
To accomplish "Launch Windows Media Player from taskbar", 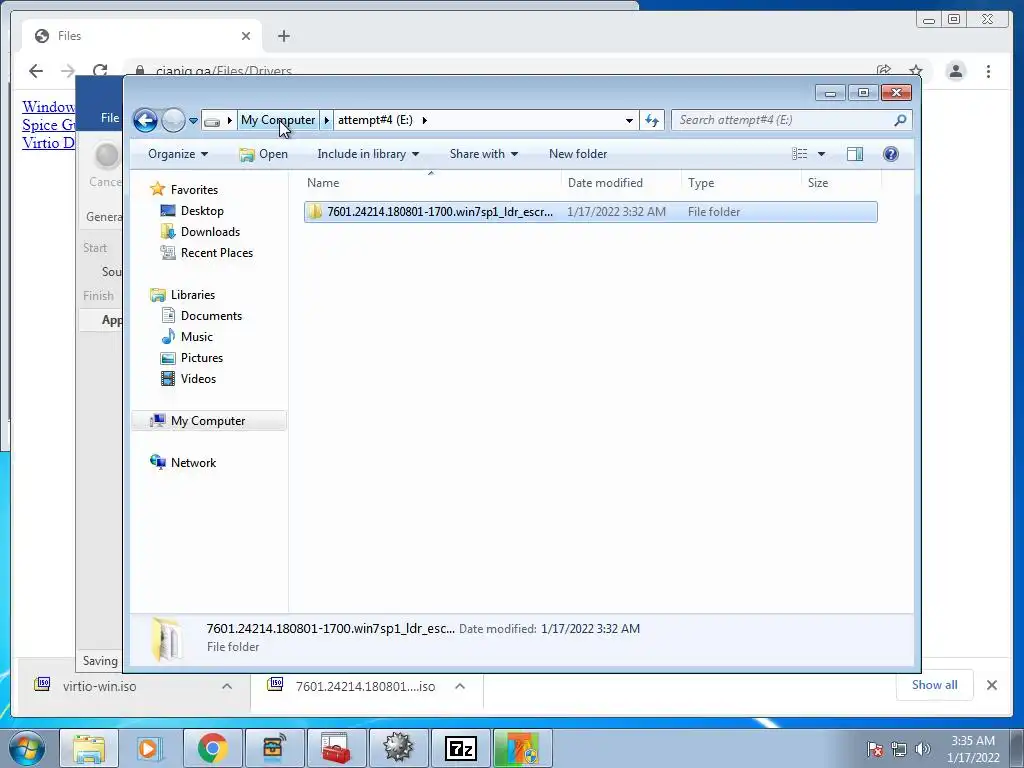I will click(150, 748).
